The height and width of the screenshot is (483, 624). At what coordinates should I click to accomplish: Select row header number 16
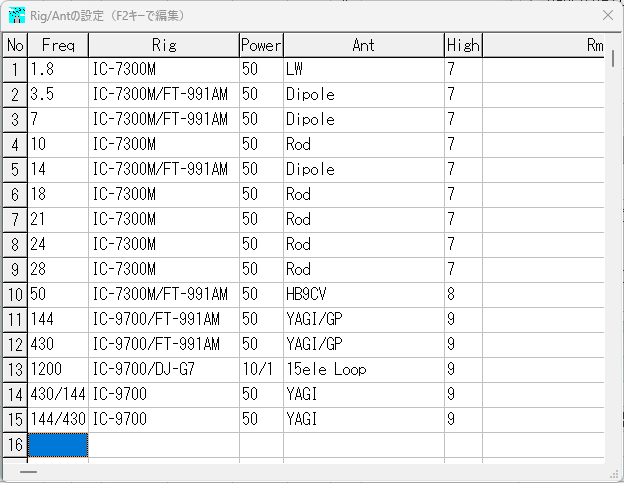[15, 445]
